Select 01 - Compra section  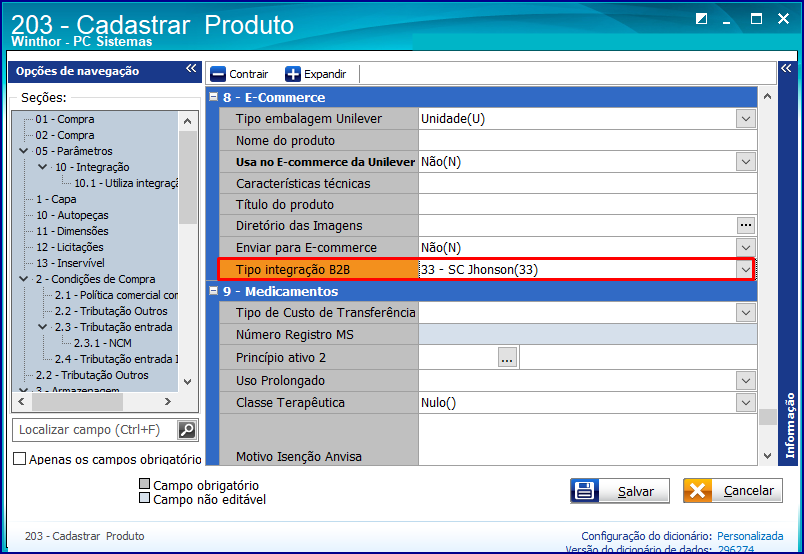point(65,119)
